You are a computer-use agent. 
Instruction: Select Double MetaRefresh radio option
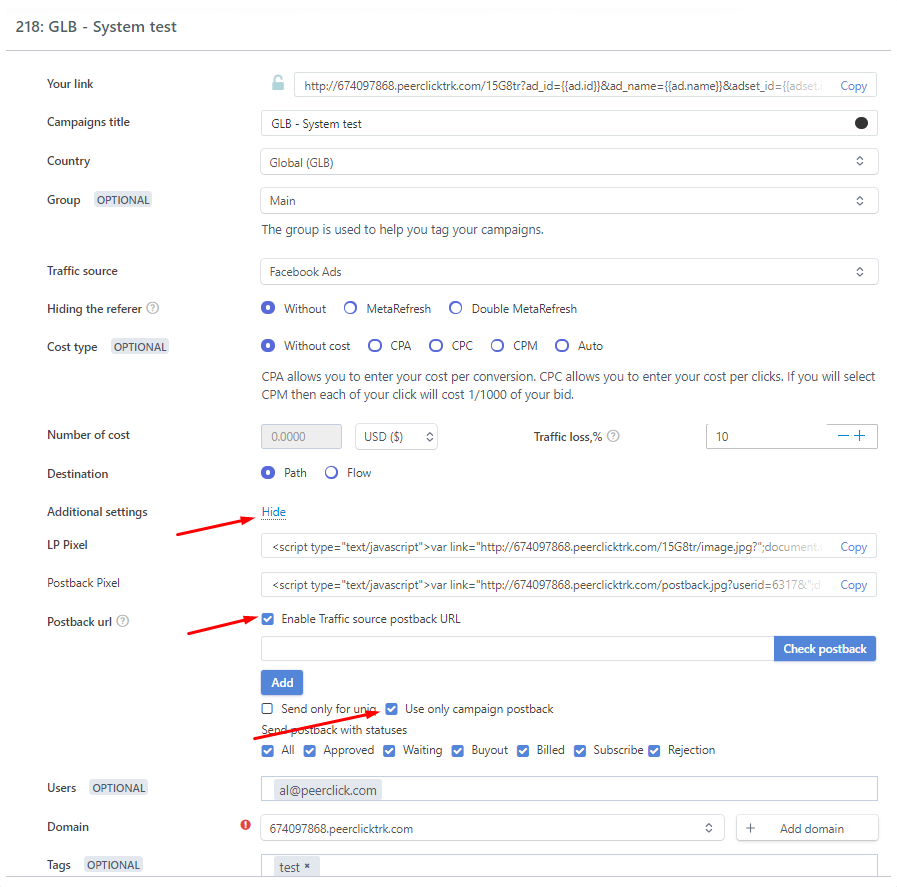point(455,308)
